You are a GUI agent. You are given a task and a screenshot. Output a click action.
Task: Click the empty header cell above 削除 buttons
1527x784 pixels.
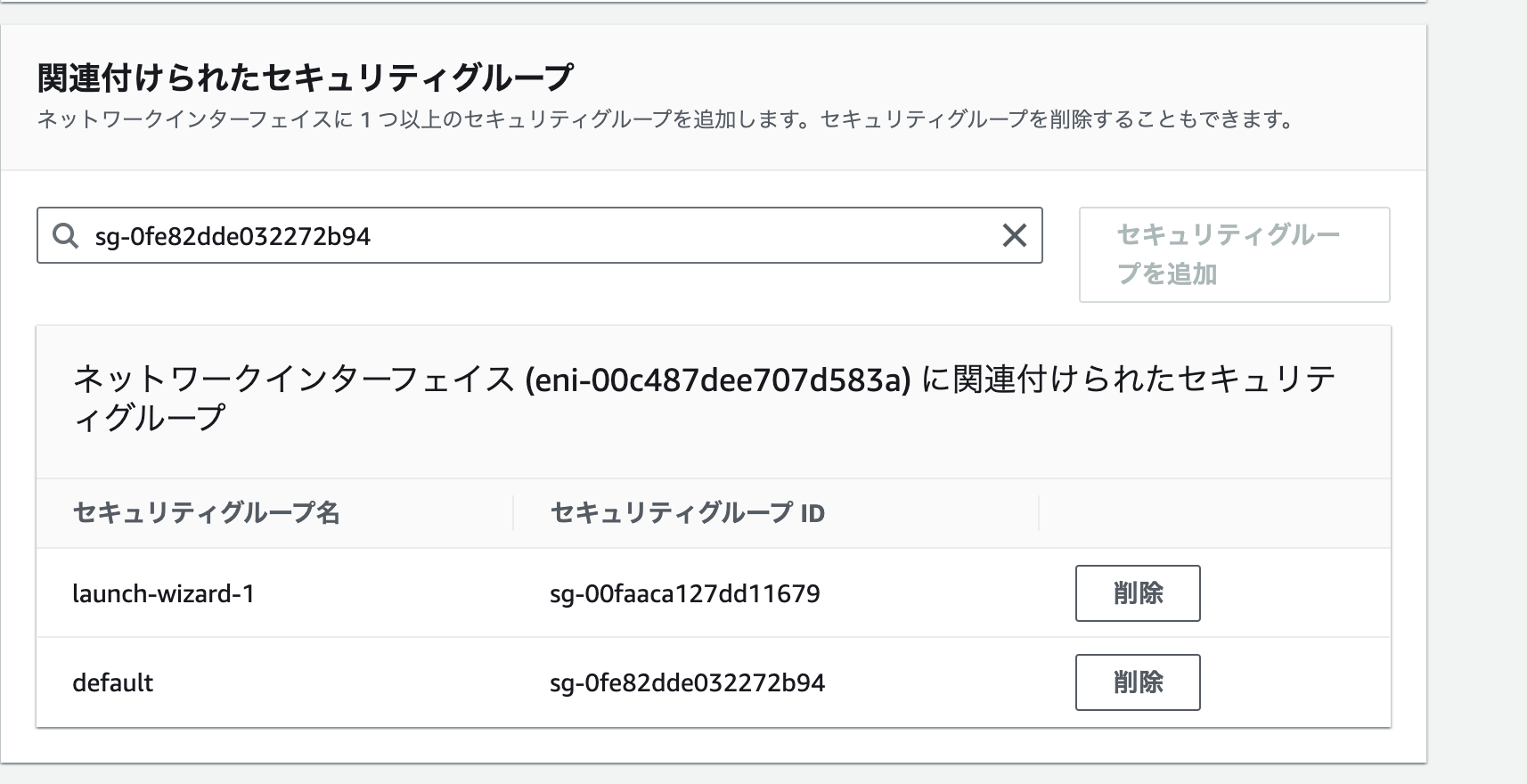(1212, 513)
